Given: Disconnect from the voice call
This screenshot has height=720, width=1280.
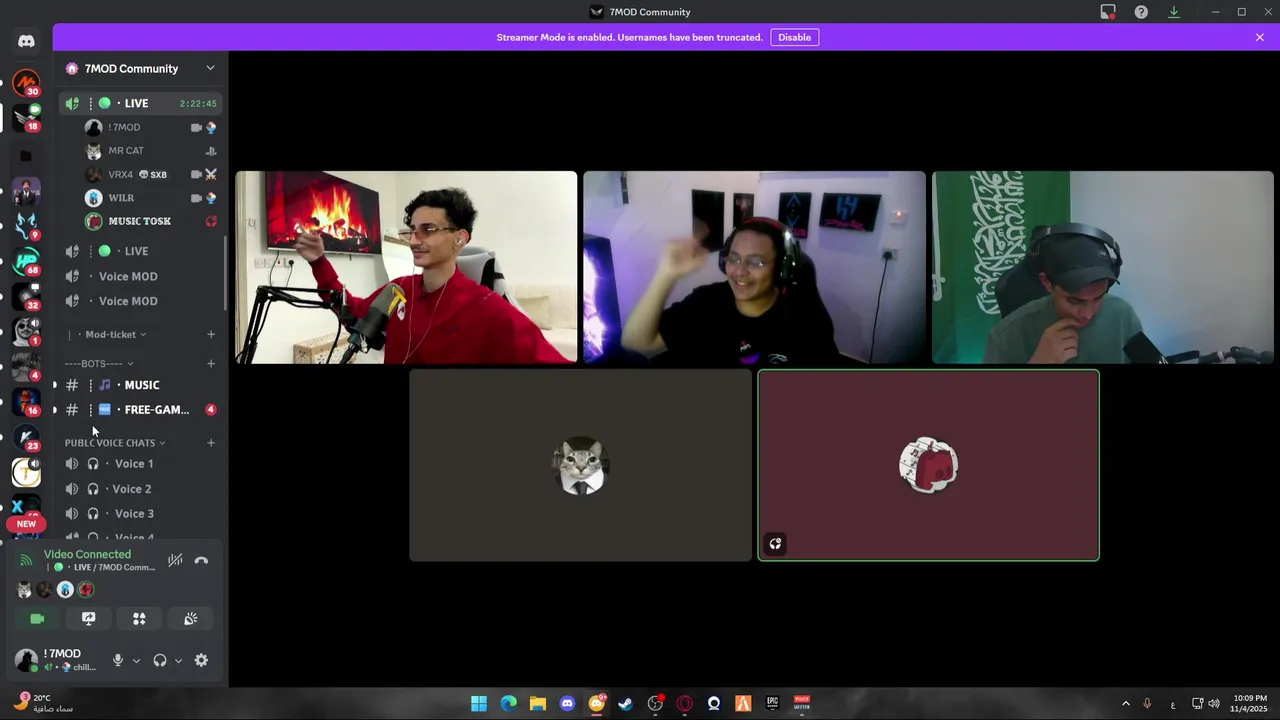Looking at the screenshot, I should pos(201,560).
